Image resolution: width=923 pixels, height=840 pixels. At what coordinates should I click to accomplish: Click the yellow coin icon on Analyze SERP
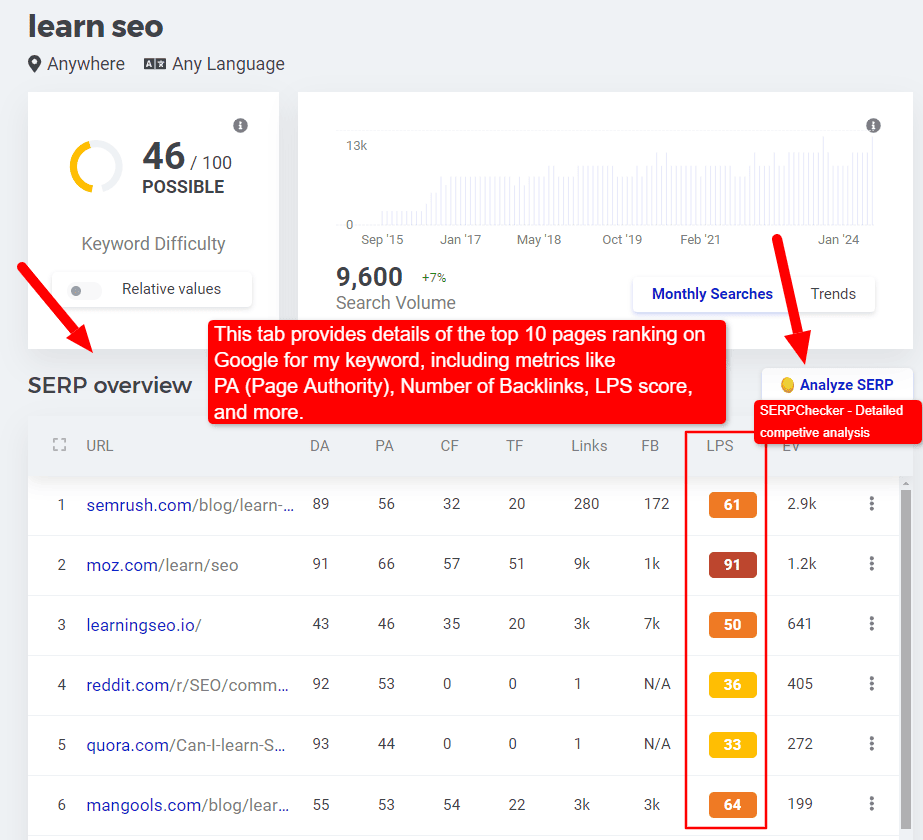787,385
